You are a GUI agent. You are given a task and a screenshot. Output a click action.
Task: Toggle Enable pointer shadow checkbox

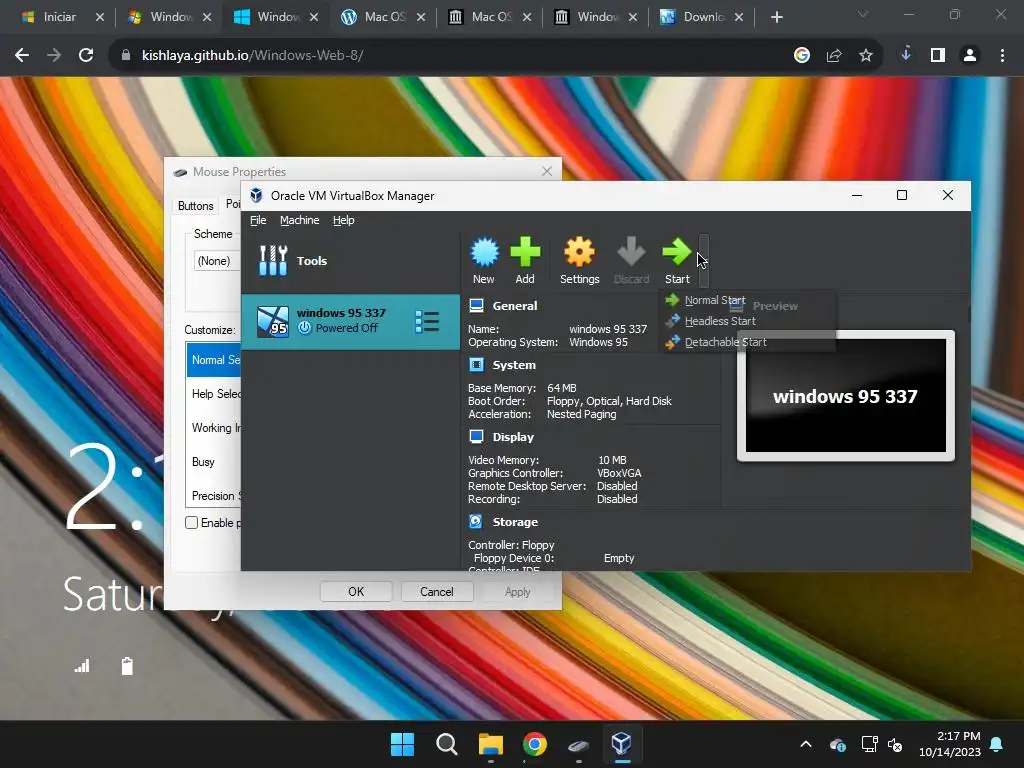click(191, 522)
